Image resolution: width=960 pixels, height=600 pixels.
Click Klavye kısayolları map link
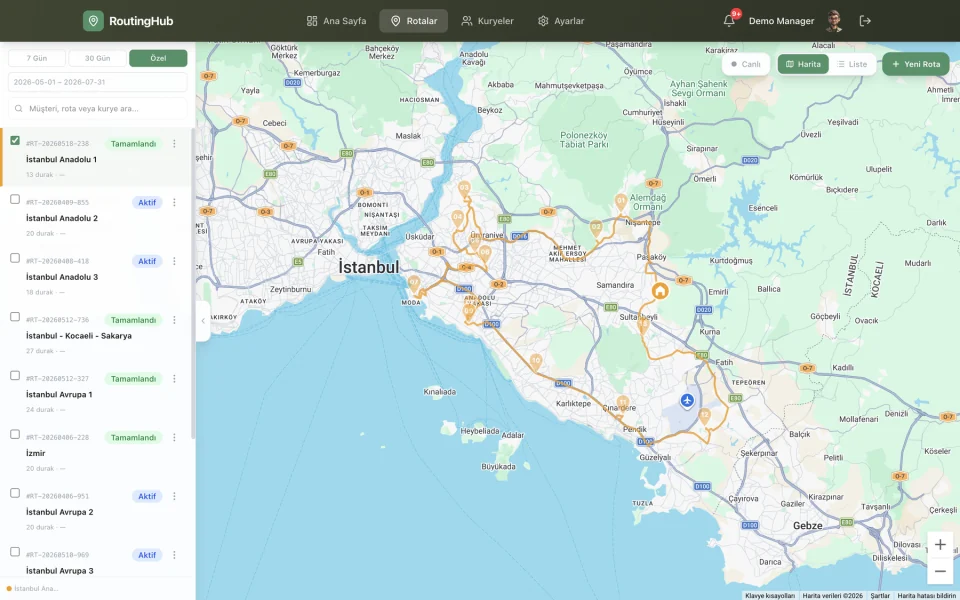click(x=770, y=596)
